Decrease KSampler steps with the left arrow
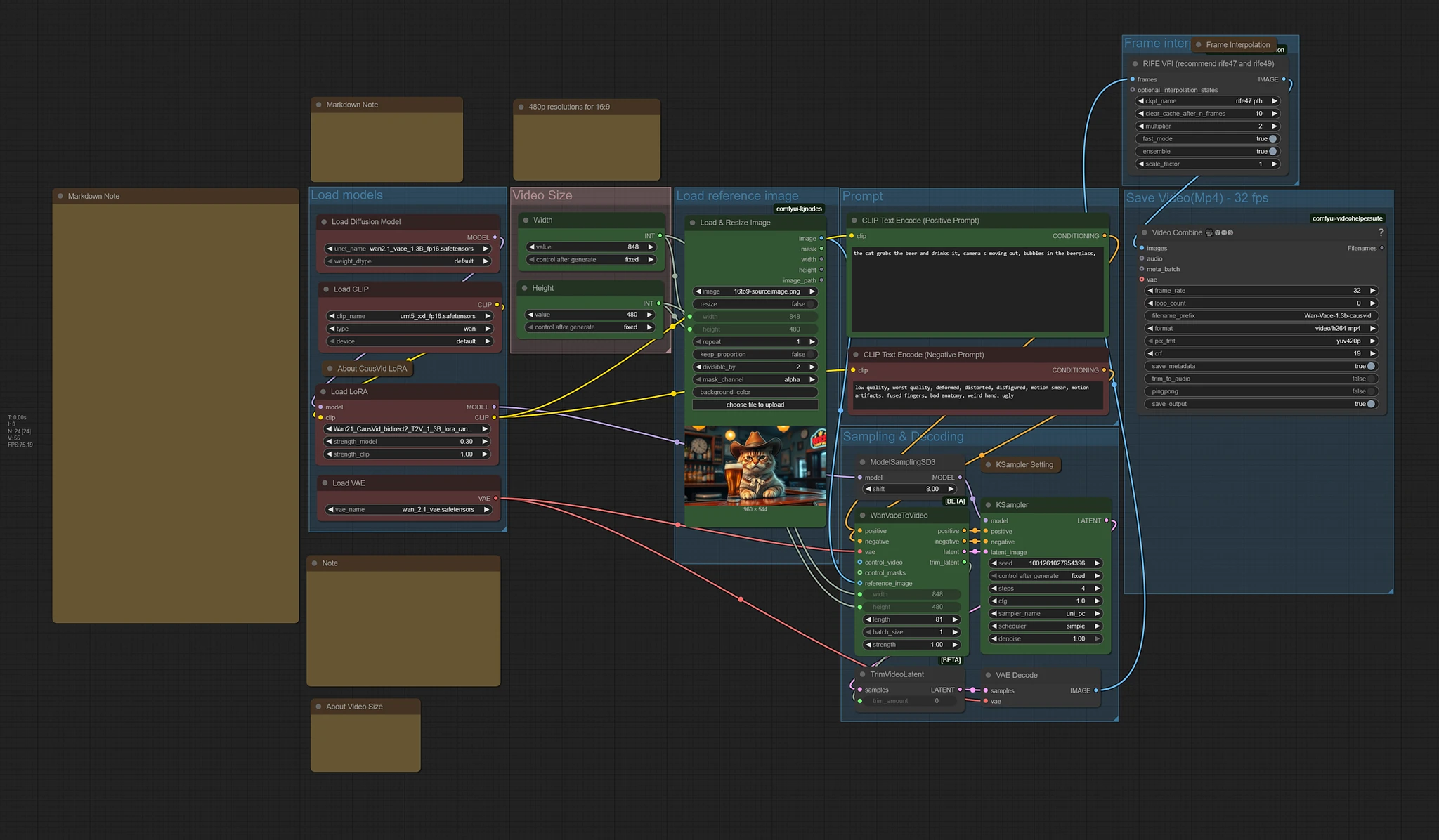Image resolution: width=1439 pixels, height=840 pixels. pos(994,589)
